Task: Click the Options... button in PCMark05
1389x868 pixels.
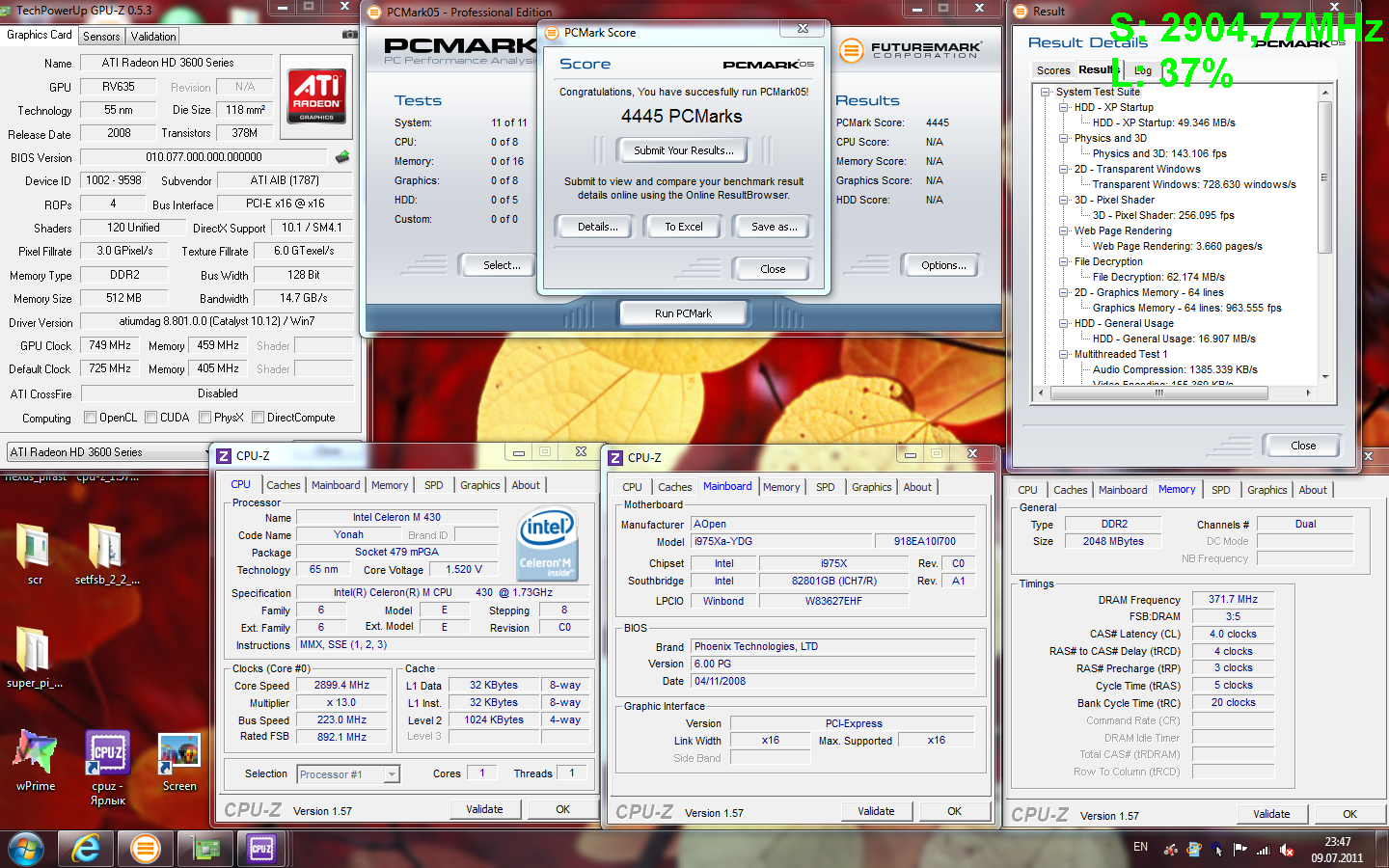Action: (x=942, y=265)
